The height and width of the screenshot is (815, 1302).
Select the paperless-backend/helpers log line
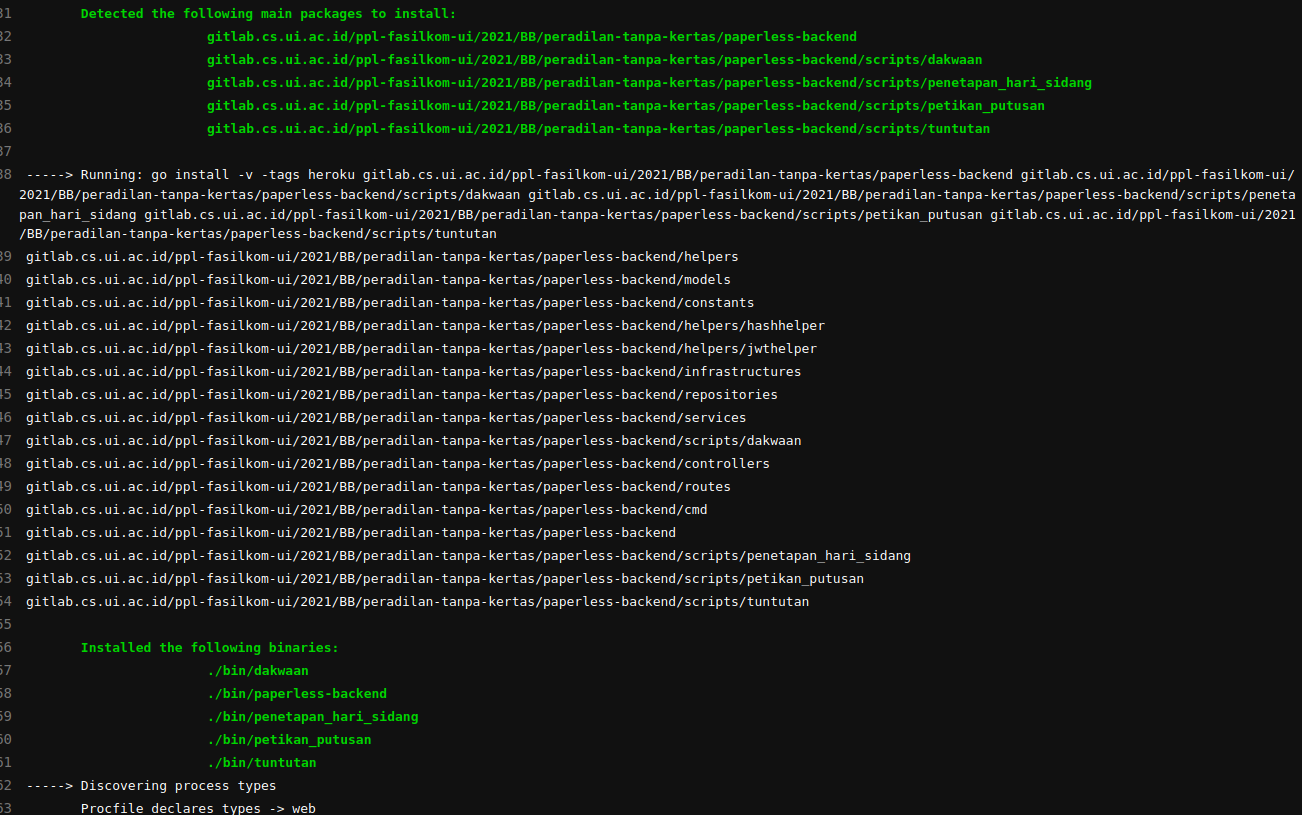pos(382,257)
